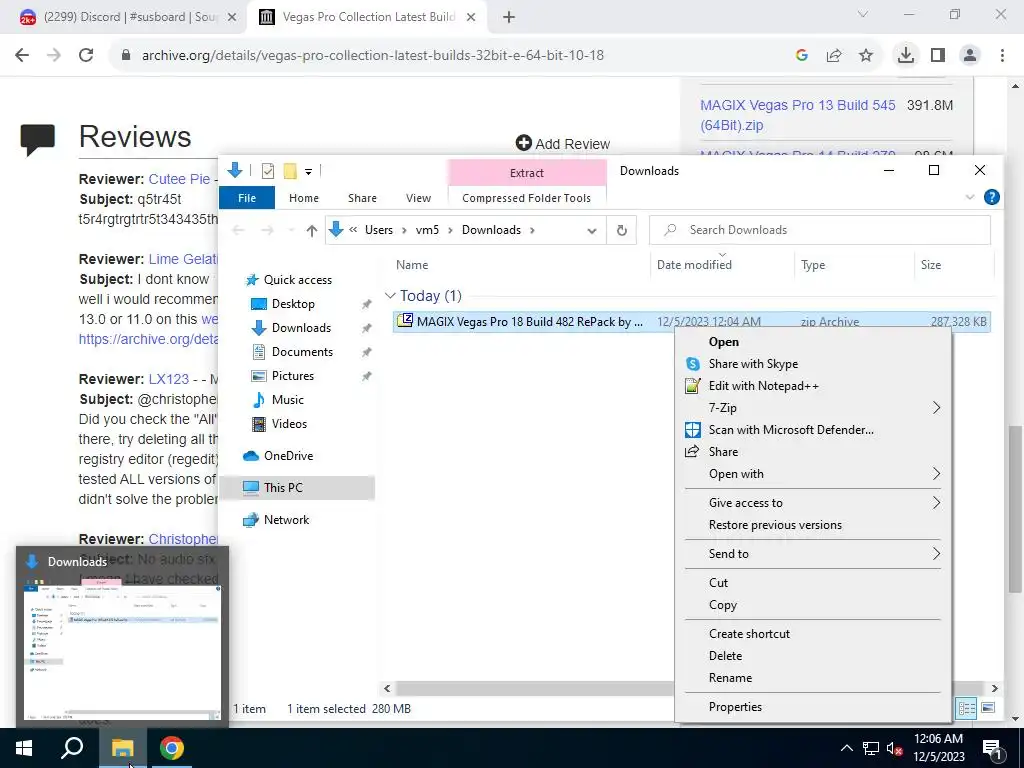
Task: Toggle Chrome side panel icon
Action: click(938, 56)
